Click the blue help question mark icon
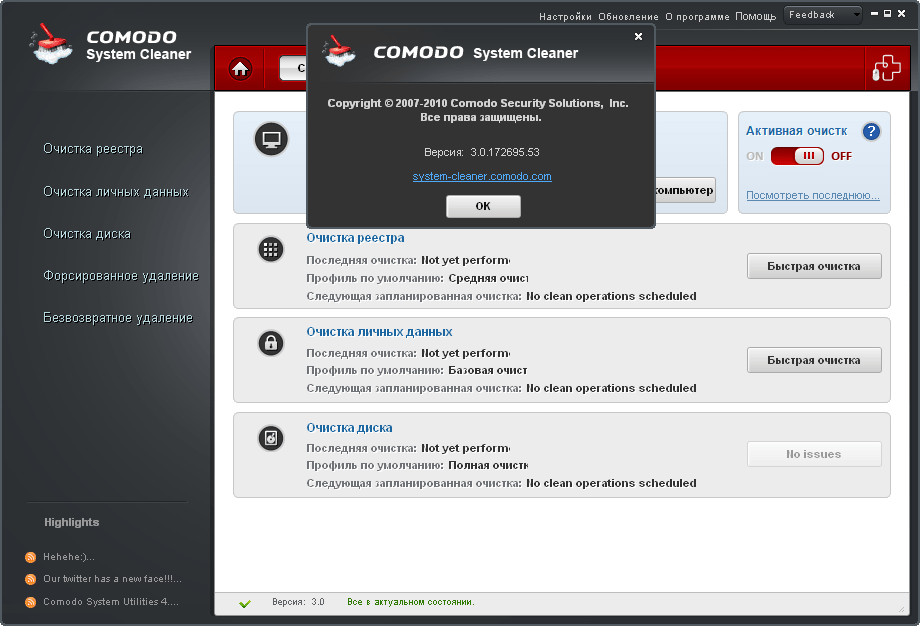 870,131
